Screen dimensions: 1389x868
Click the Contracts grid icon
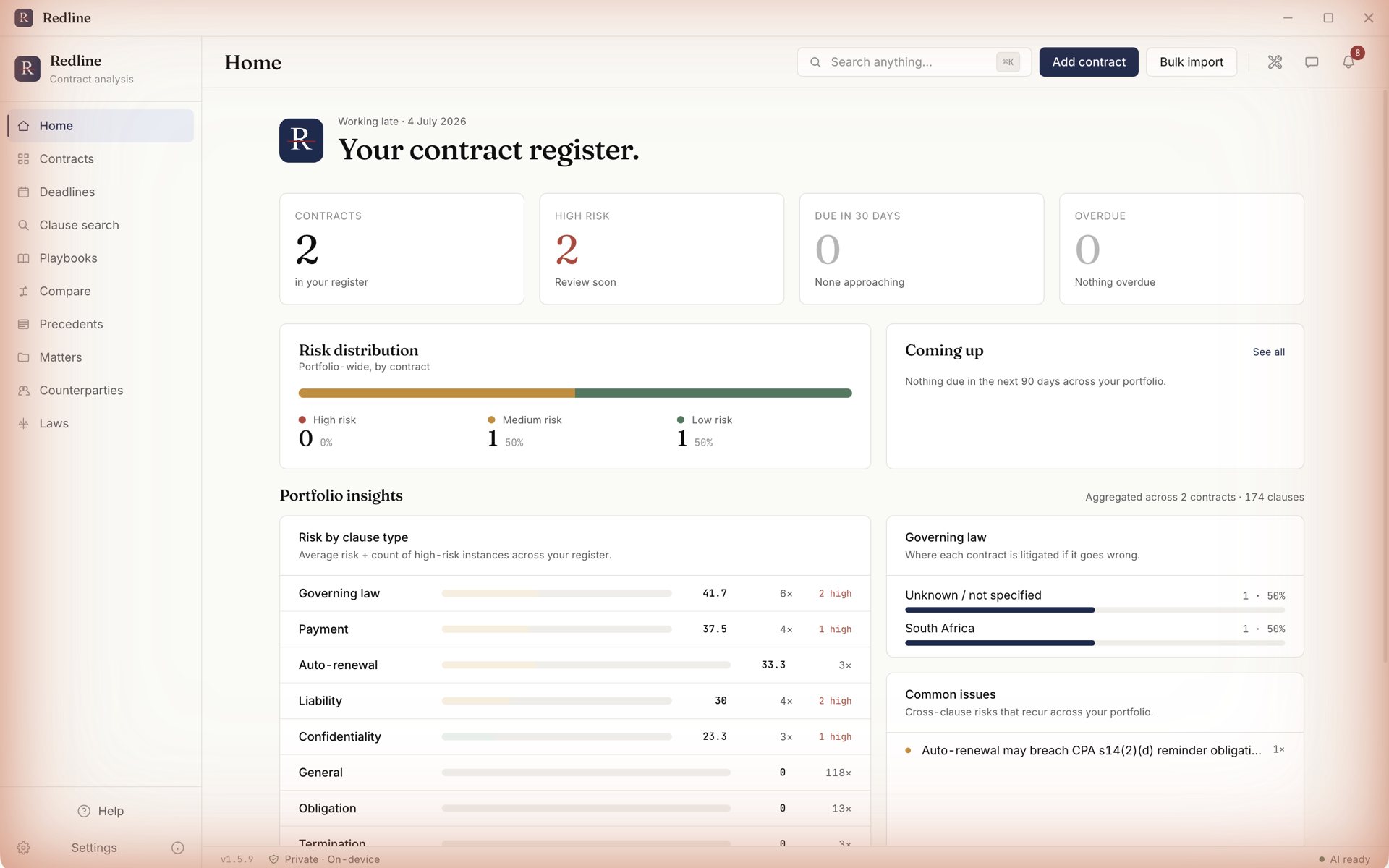pyautogui.click(x=24, y=159)
